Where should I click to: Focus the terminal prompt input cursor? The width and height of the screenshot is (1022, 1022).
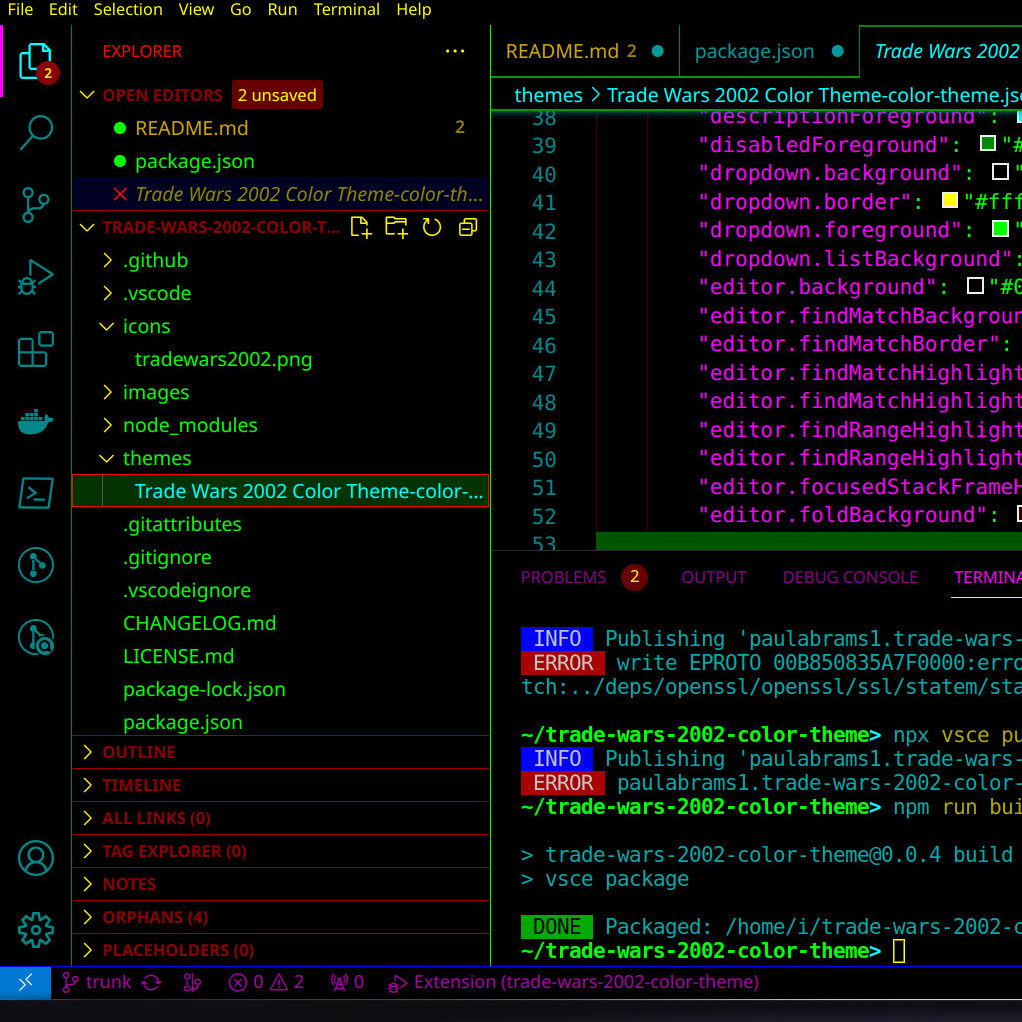[899, 951]
